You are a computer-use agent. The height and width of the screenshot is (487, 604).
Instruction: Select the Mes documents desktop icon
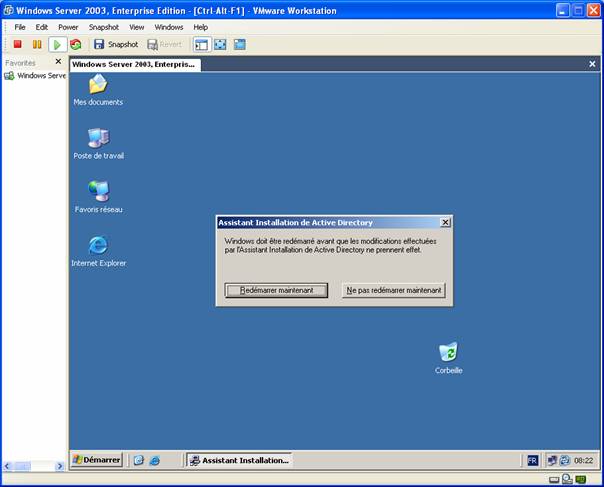click(x=98, y=89)
